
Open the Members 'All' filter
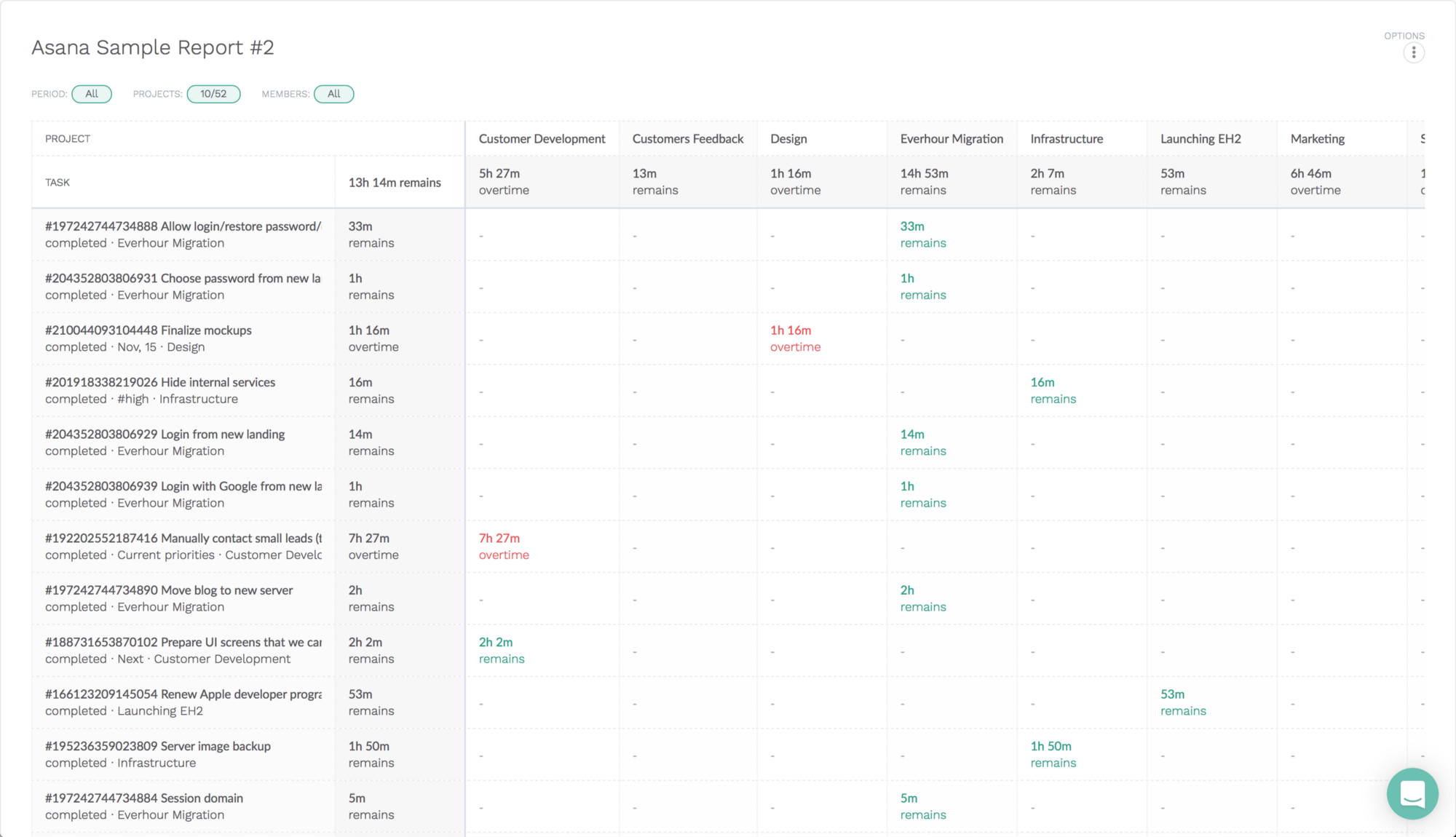pos(333,94)
